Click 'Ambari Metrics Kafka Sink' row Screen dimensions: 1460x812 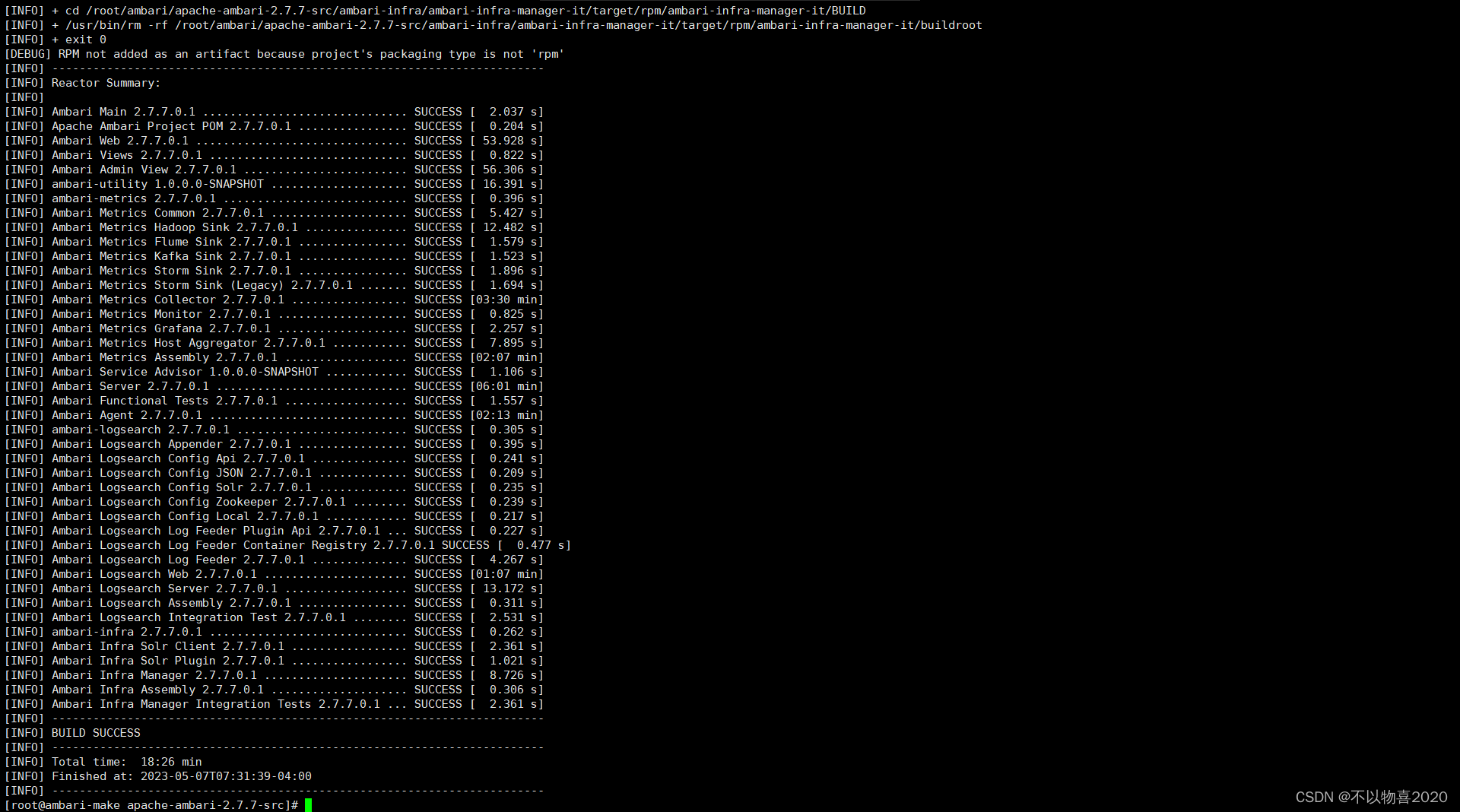point(275,256)
